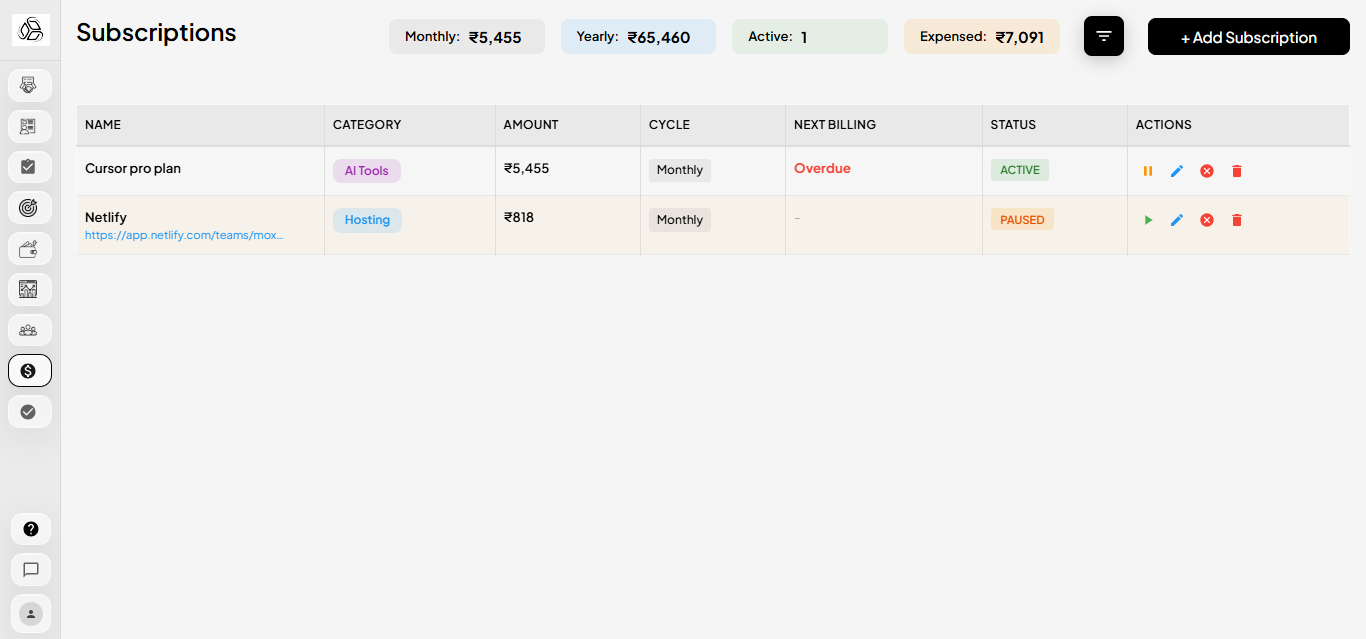Open the help menu via the question mark icon
The width and height of the screenshot is (1366, 639).
30,528
